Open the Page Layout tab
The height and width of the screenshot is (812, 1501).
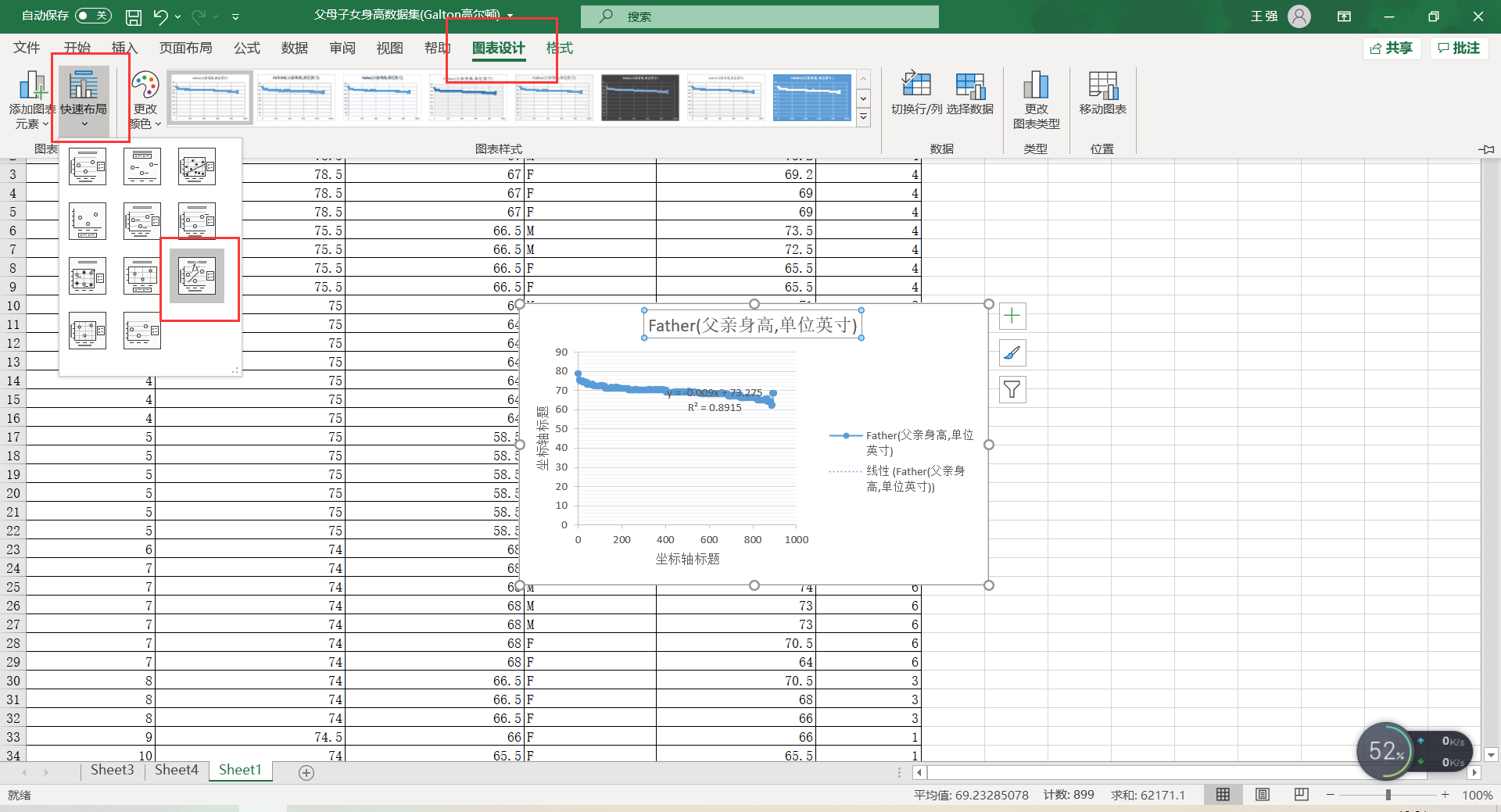point(185,48)
